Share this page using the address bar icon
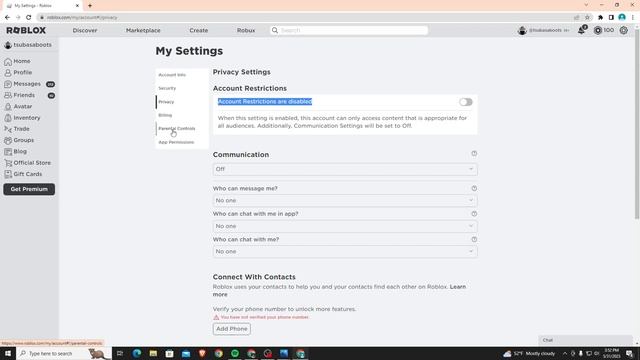This screenshot has width=640, height=360. click(x=576, y=18)
